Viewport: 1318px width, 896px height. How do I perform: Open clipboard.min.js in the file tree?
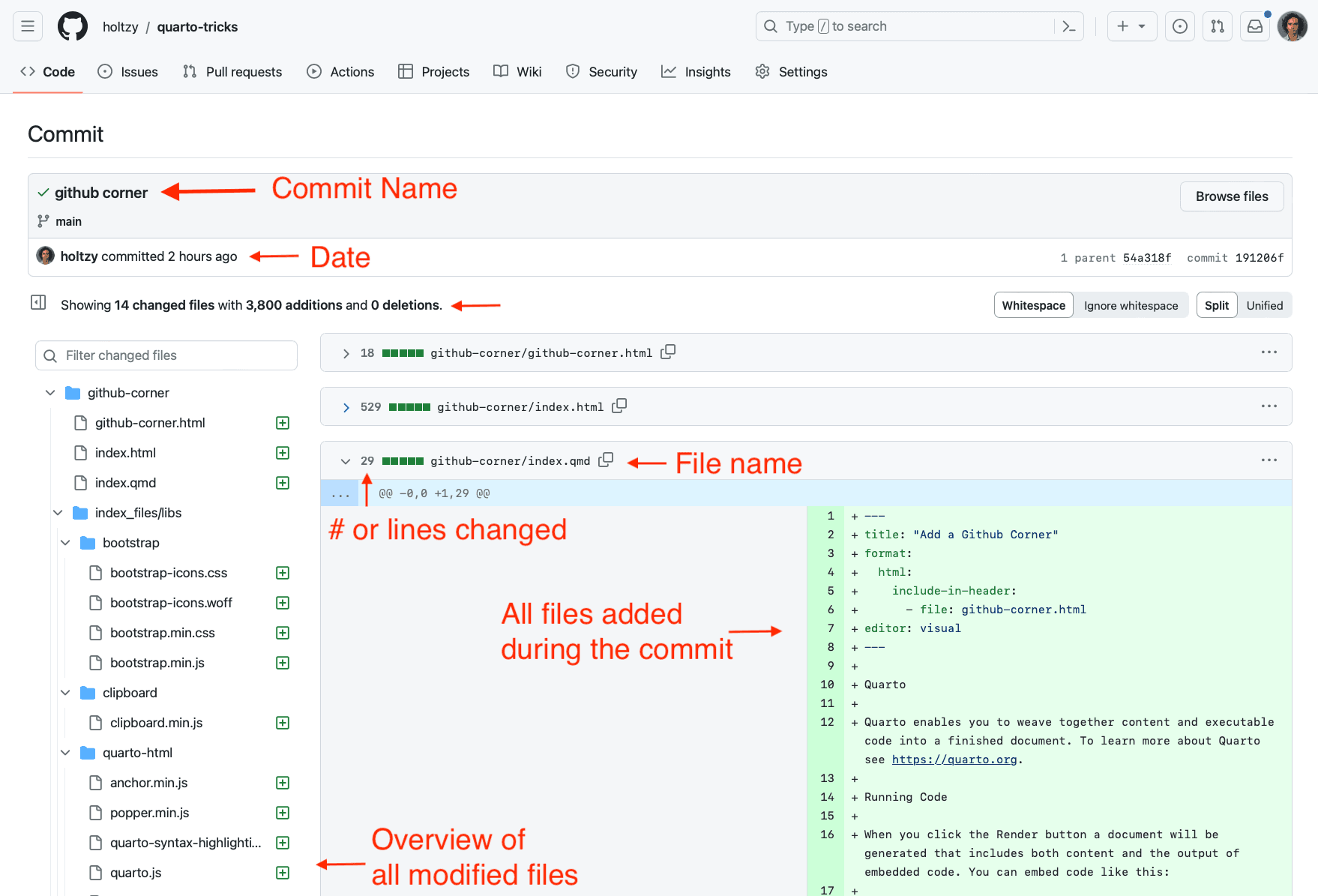pos(156,723)
